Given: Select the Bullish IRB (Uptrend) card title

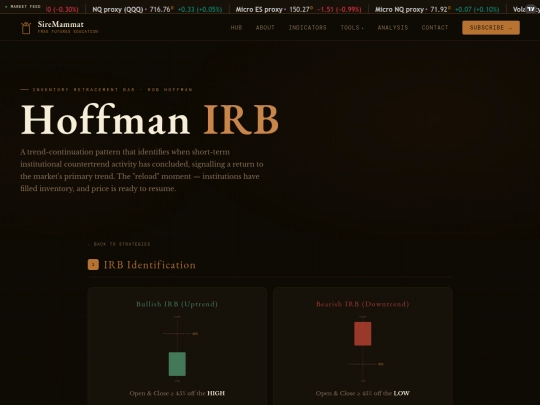Looking at the screenshot, I should tap(177, 304).
